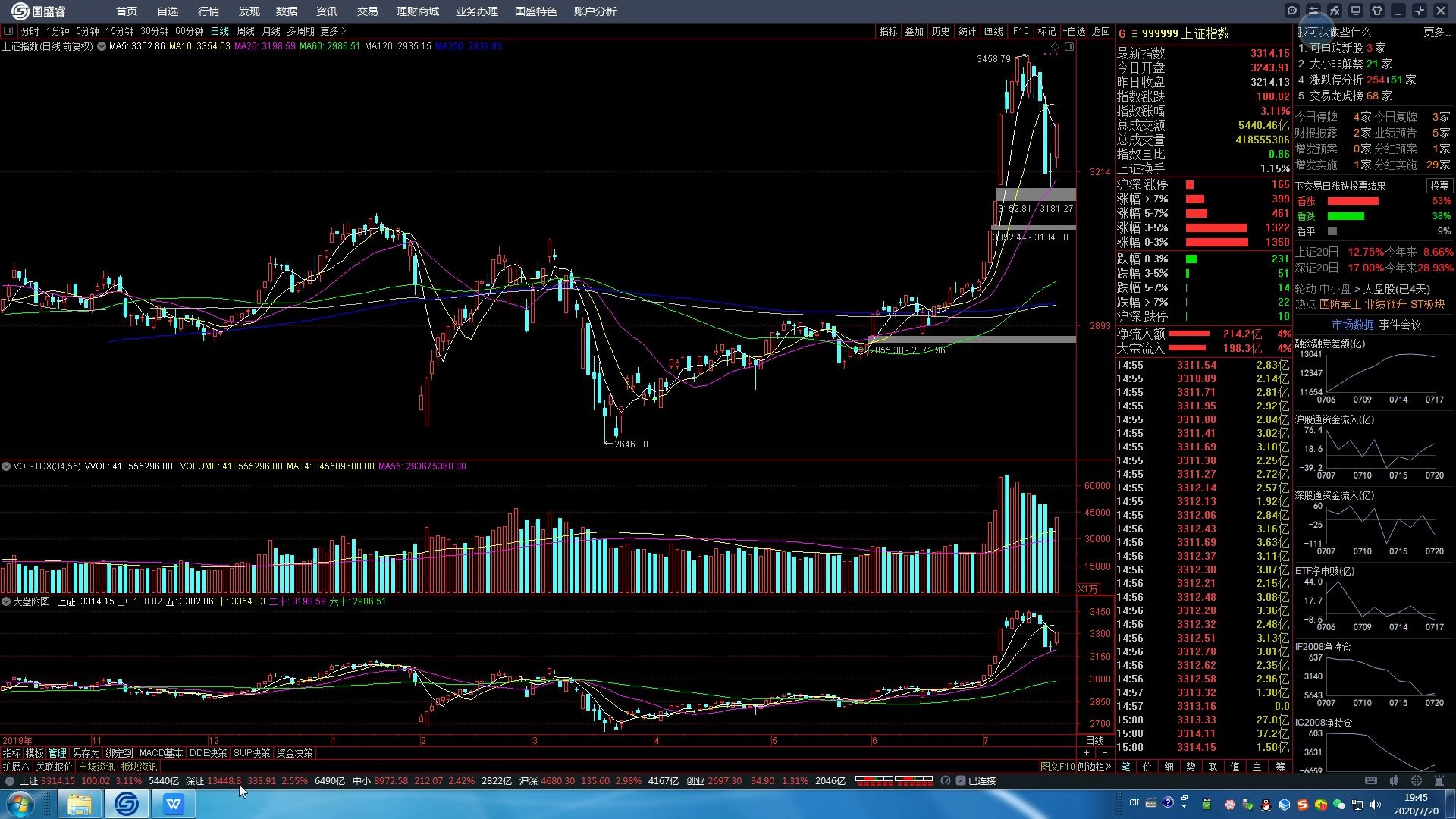
Task: Open the volume speaker tray icon
Action: (1376, 804)
